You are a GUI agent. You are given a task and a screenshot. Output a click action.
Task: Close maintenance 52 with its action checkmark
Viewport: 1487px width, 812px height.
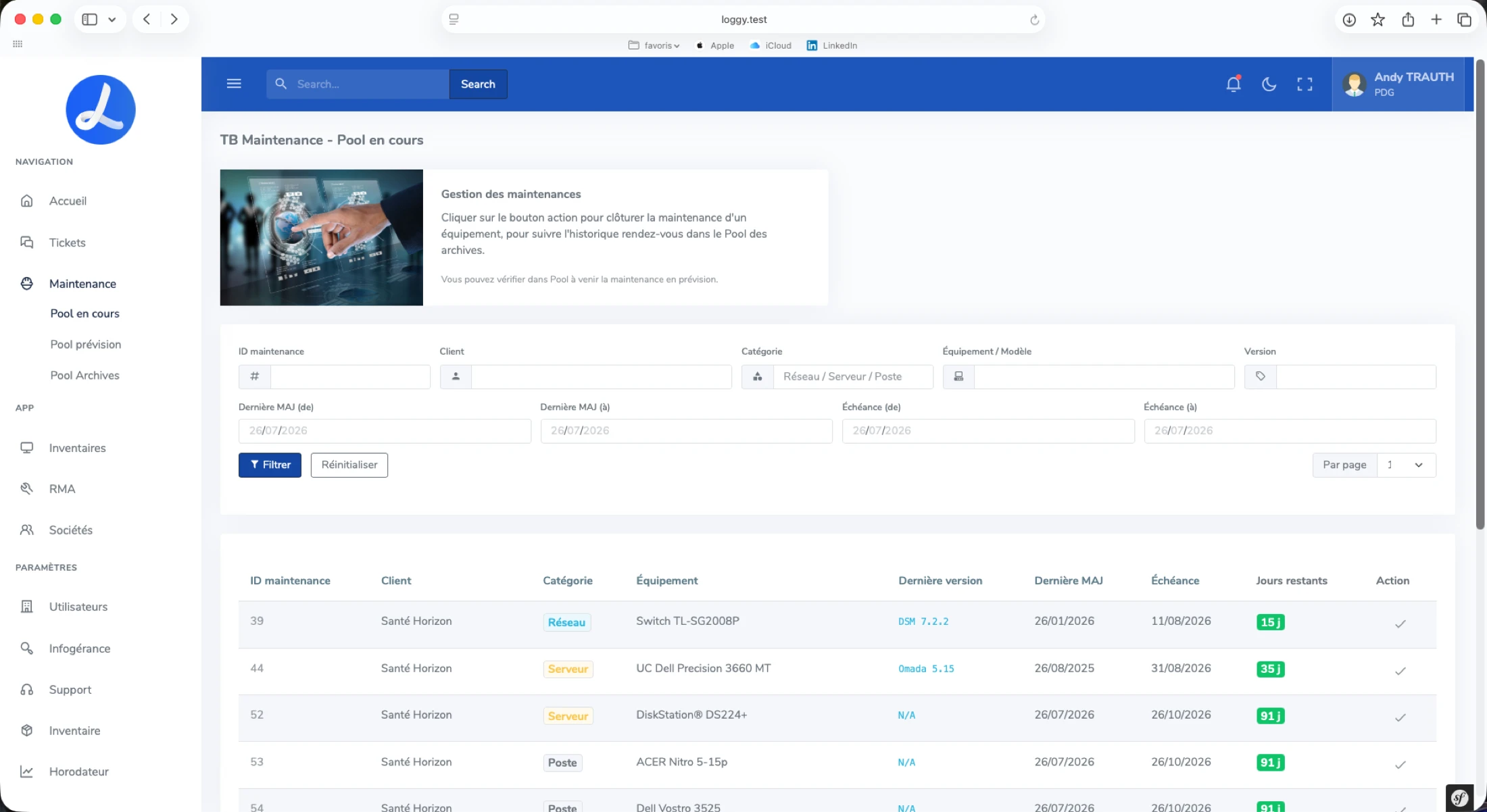1400,717
